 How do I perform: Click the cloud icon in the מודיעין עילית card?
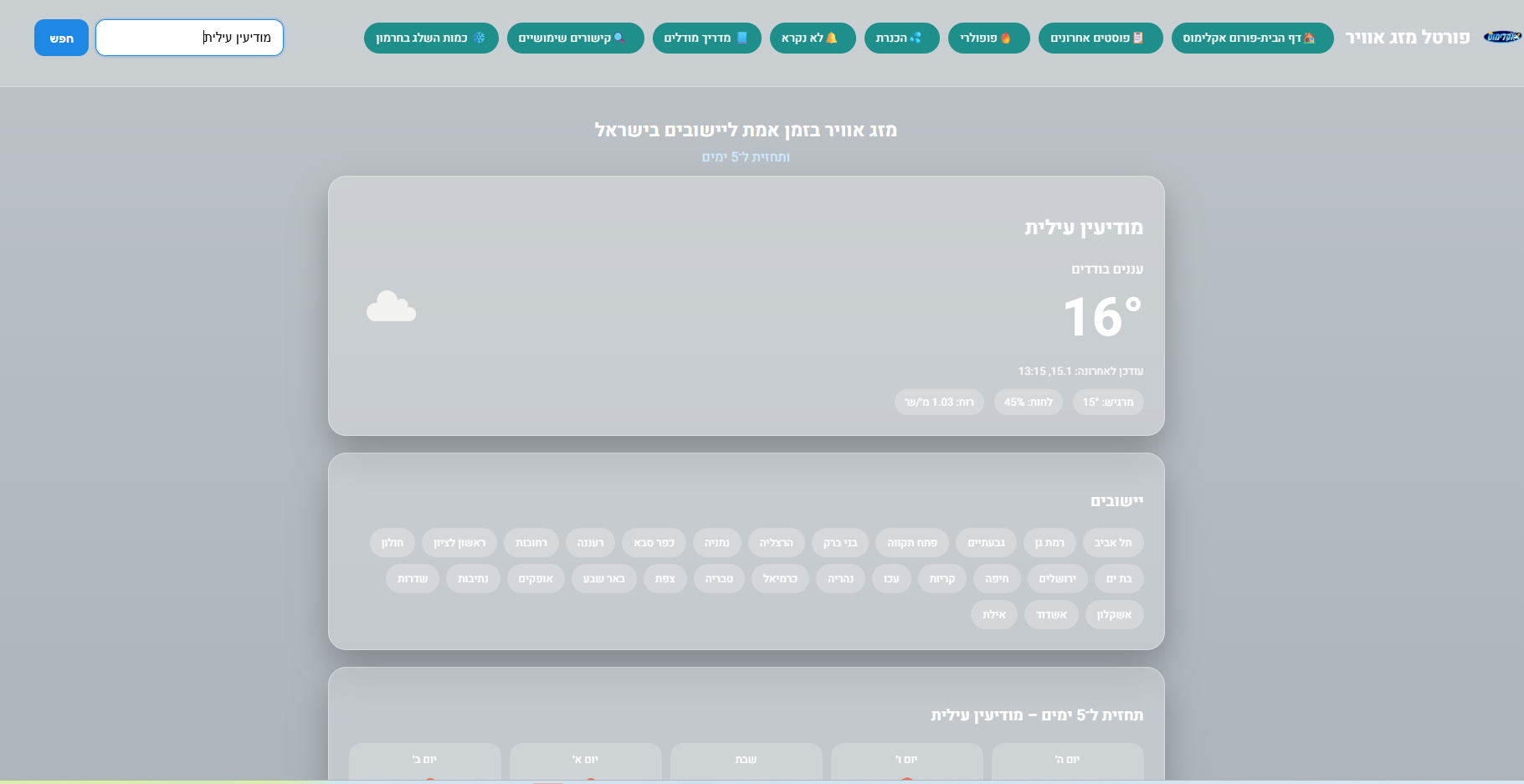click(391, 307)
